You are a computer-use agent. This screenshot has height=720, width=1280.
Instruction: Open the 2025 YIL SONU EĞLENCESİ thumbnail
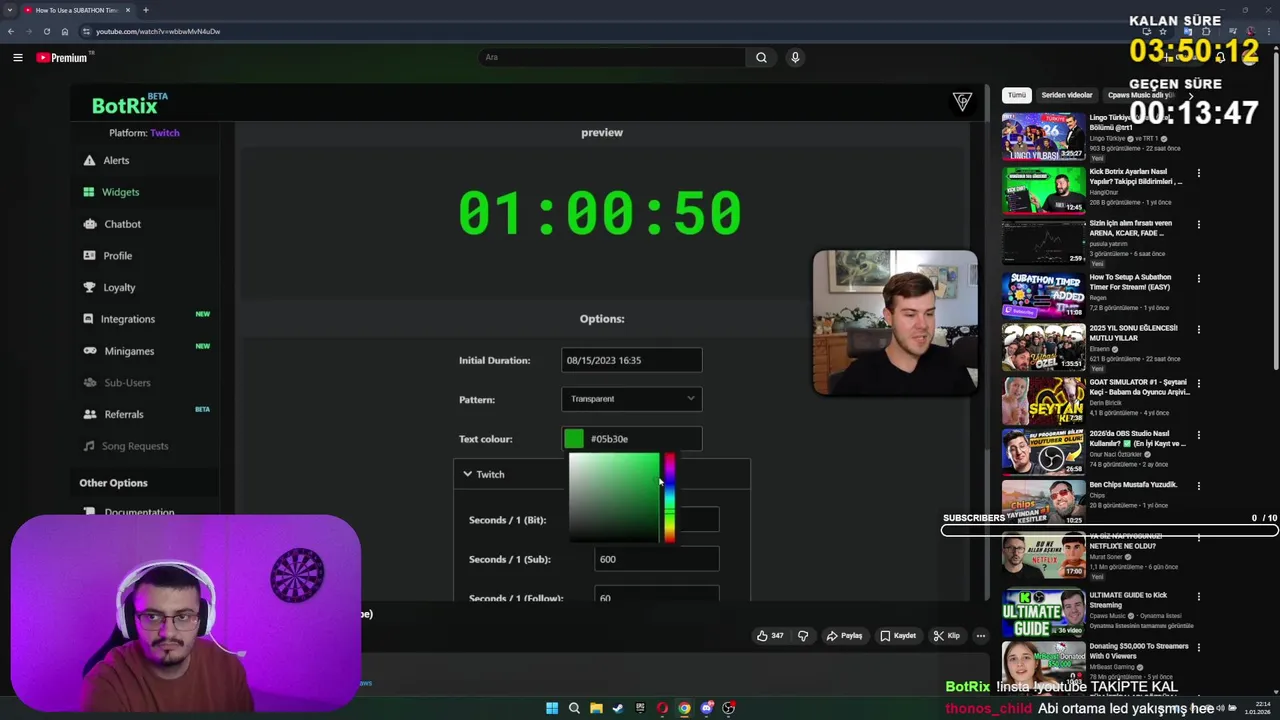(1043, 347)
